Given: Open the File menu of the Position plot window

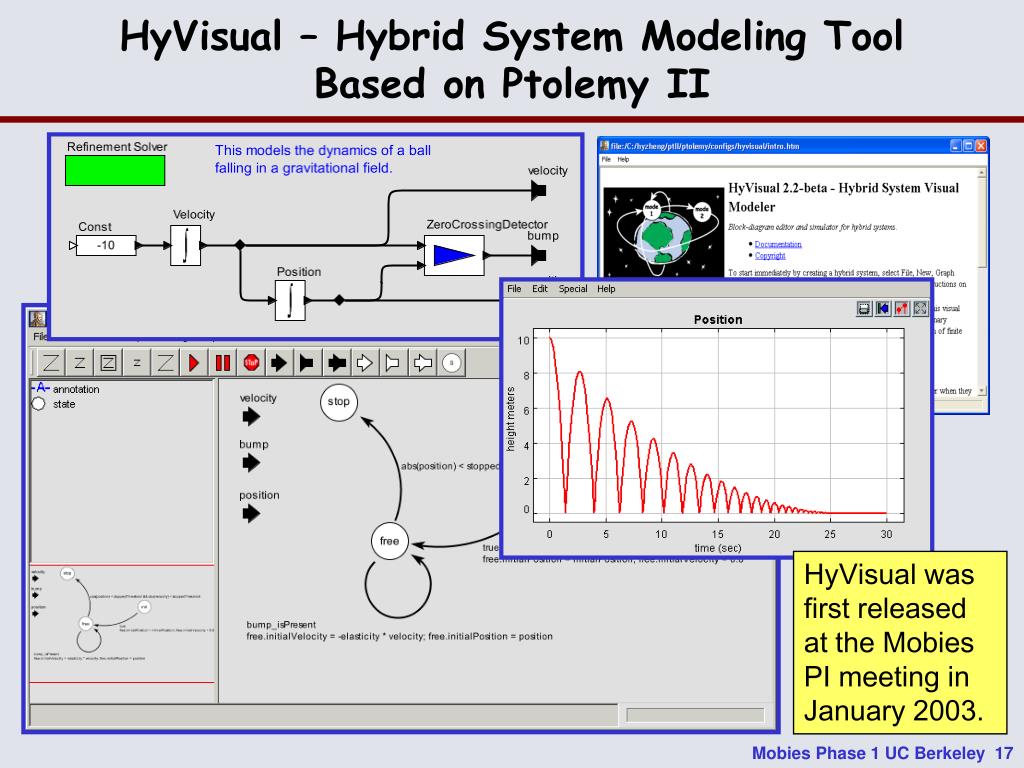Looking at the screenshot, I should [515, 289].
